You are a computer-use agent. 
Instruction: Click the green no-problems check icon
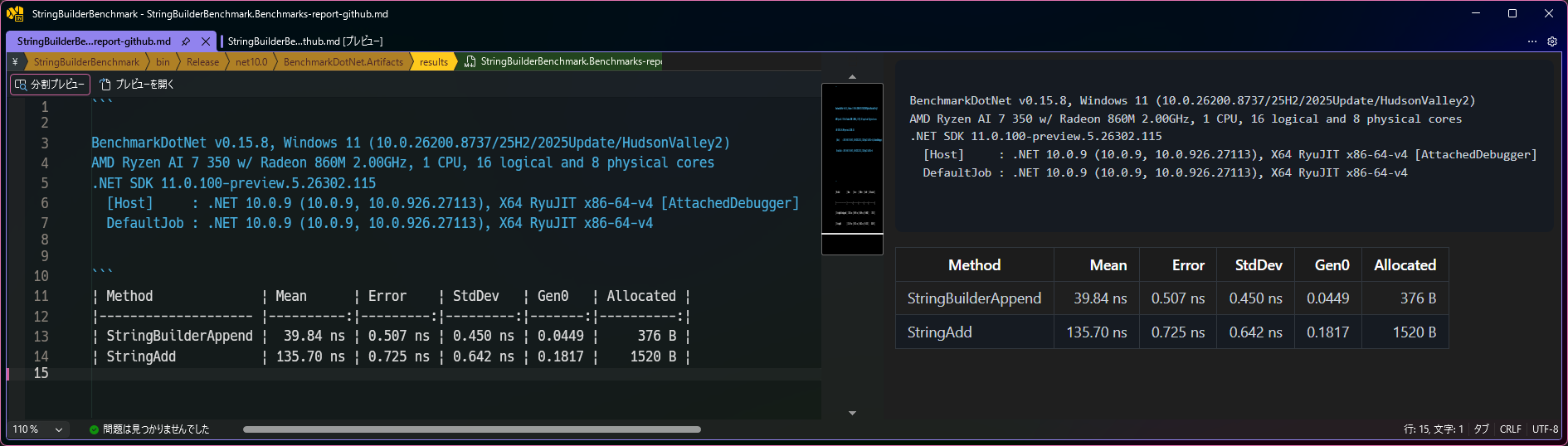(x=94, y=429)
